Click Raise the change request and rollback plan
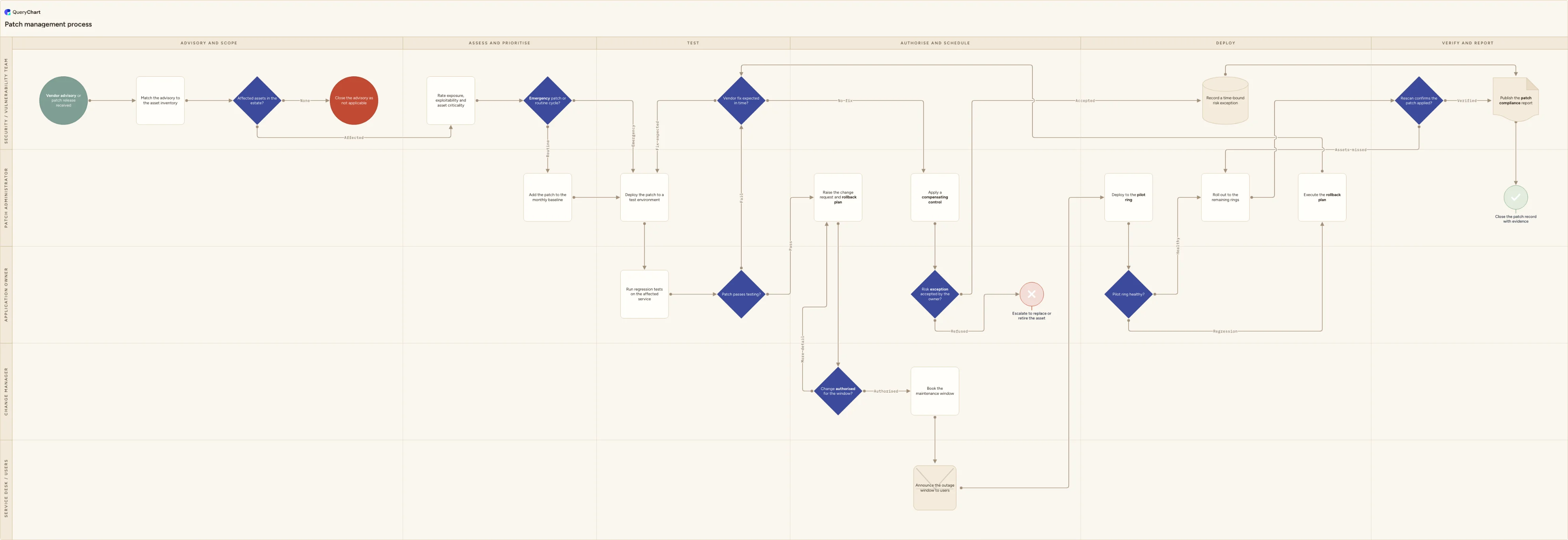The image size is (1568, 540). click(x=837, y=197)
